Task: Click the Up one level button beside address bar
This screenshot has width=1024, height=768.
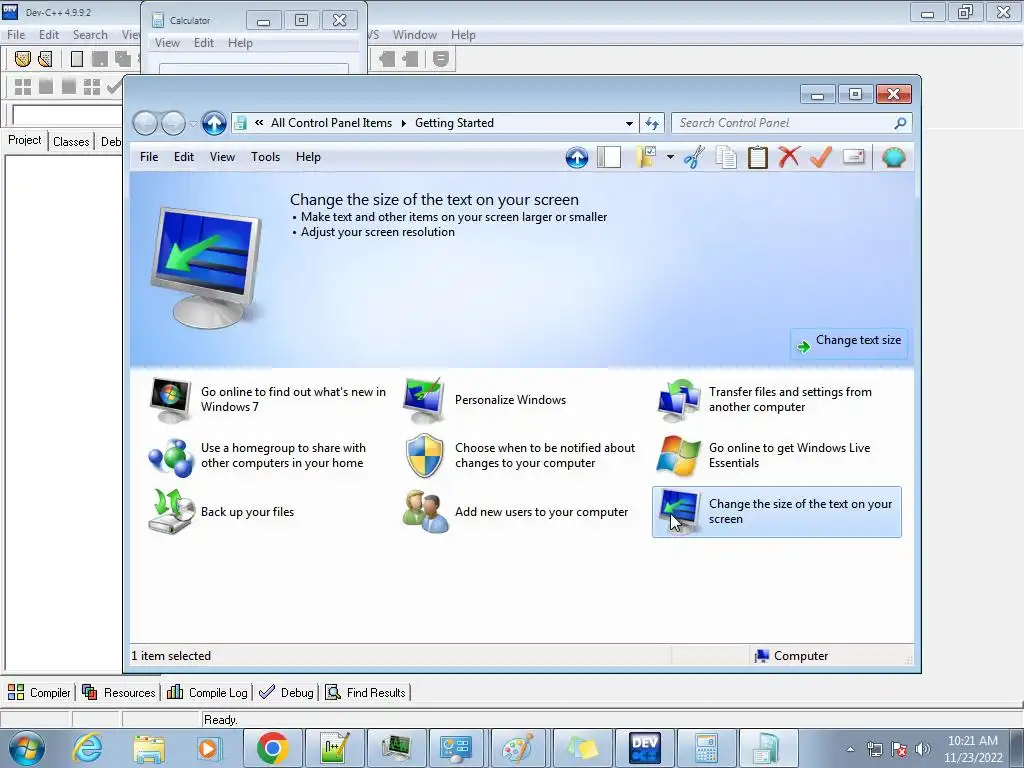Action: pyautogui.click(x=214, y=123)
